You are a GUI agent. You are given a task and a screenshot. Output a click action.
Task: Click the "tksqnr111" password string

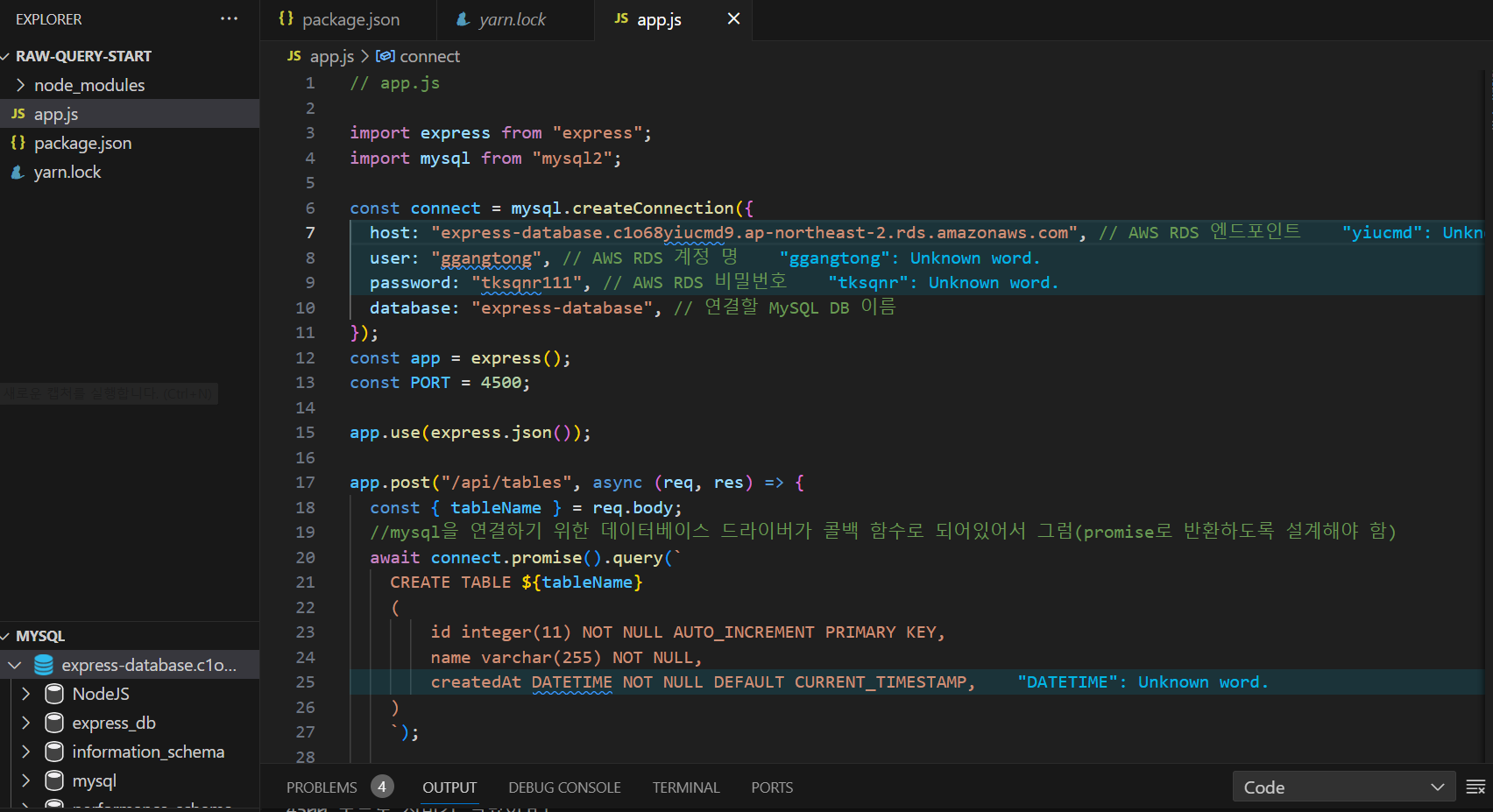[527, 283]
